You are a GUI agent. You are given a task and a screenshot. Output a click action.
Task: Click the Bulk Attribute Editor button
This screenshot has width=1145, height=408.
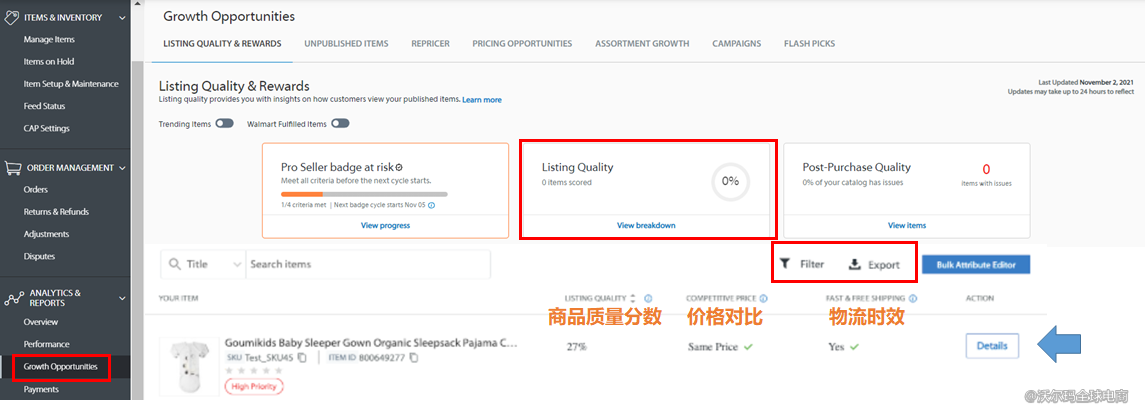(976, 264)
